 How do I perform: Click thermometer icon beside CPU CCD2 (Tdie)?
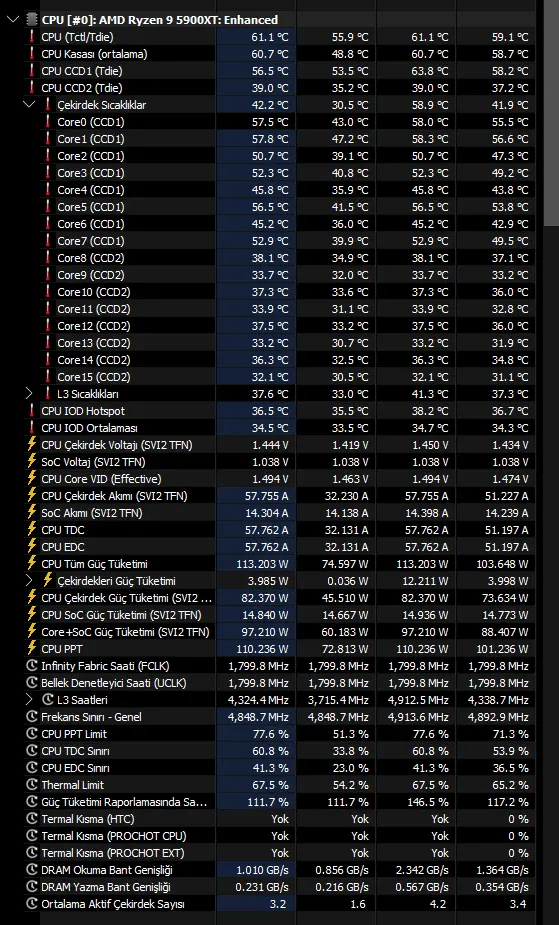point(32,88)
